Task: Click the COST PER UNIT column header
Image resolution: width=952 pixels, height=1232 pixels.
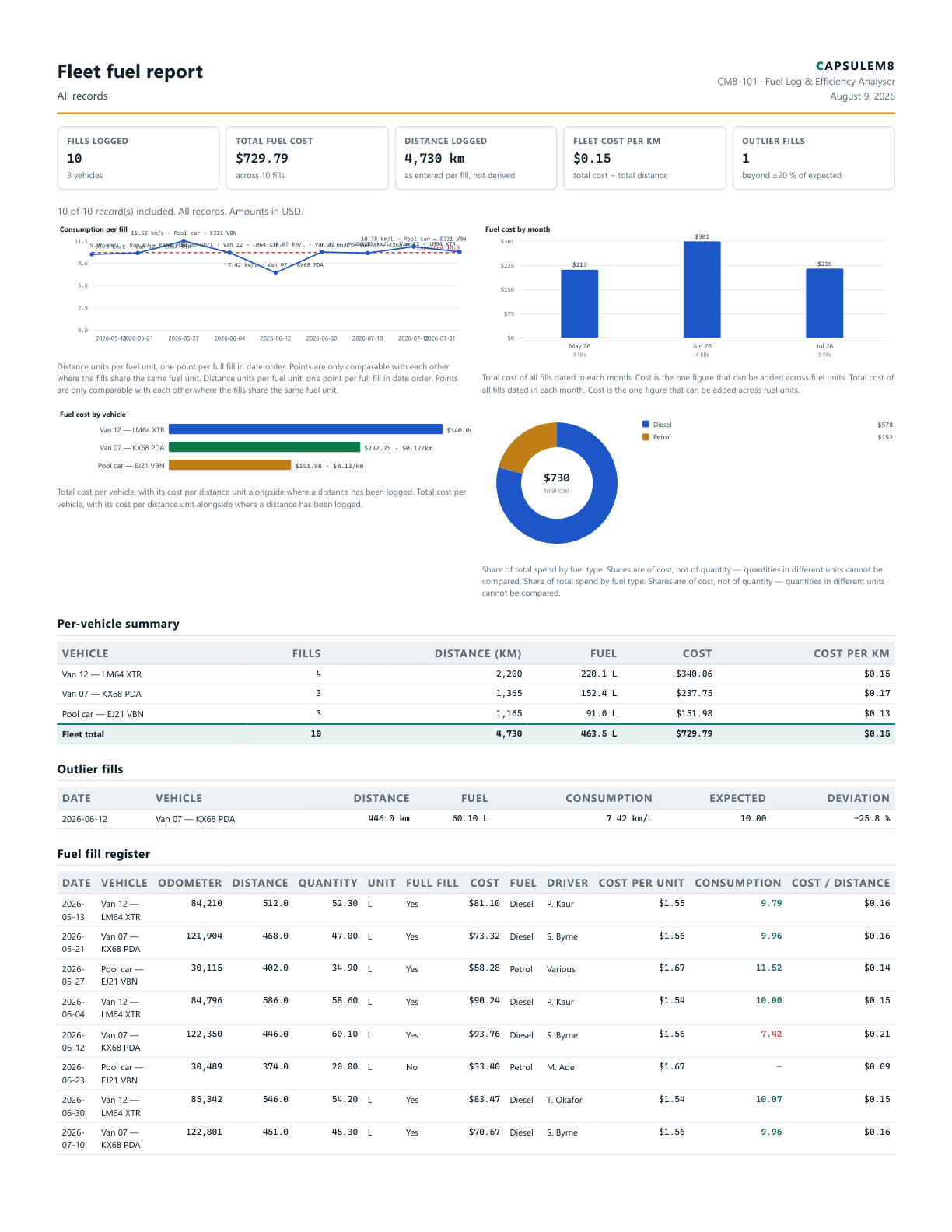Action: 642,883
